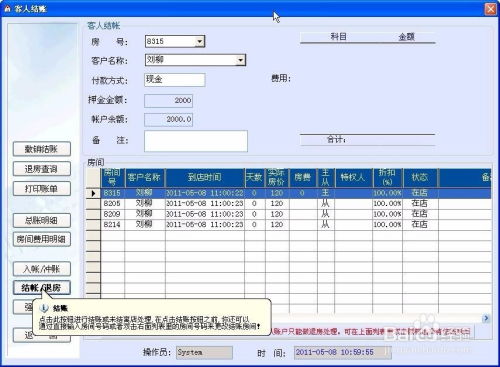Click the 主从 column header
500x367 pixels.
pyautogui.click(x=325, y=177)
